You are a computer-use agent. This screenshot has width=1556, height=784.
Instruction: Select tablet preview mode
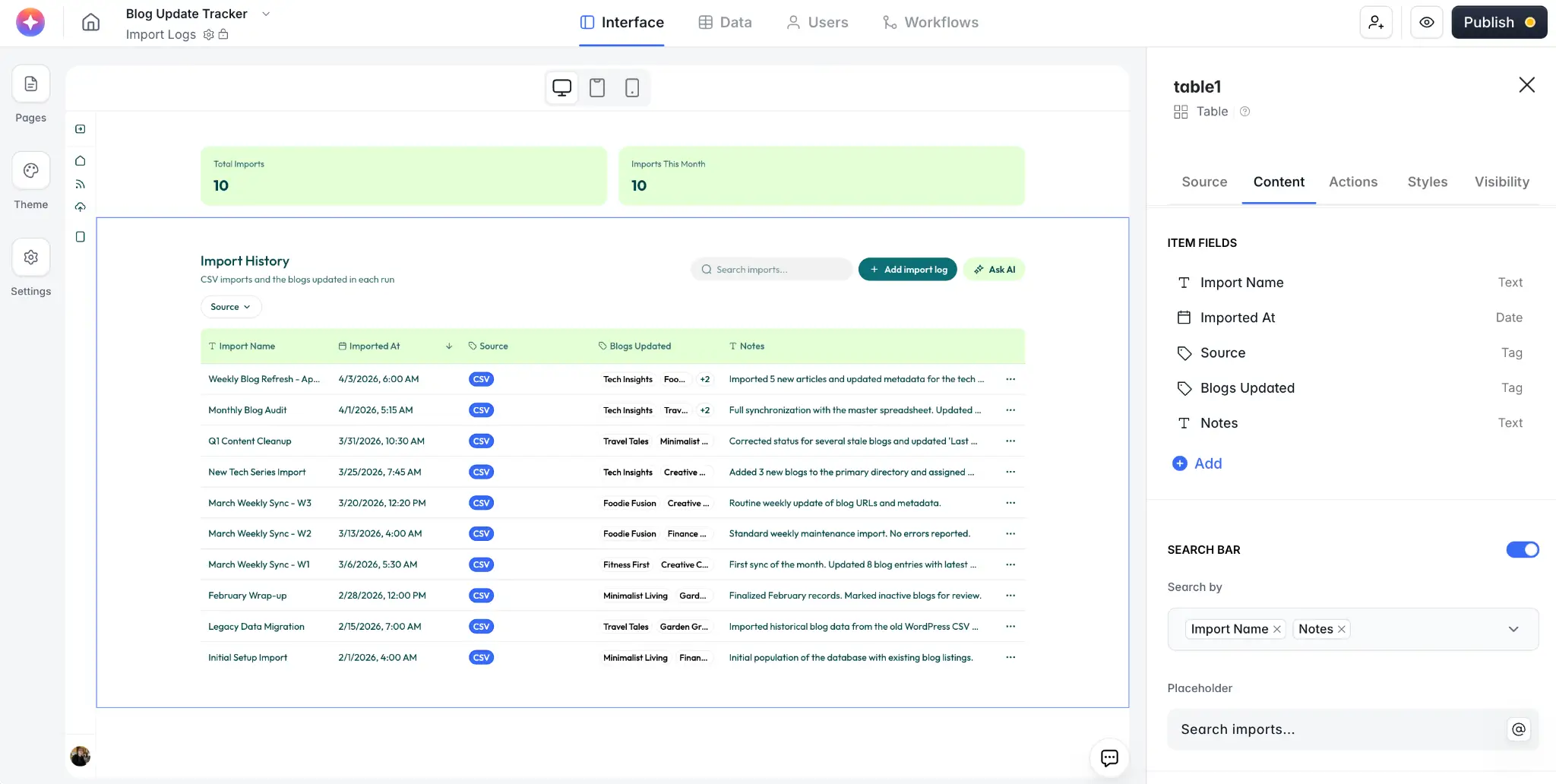pyautogui.click(x=597, y=88)
